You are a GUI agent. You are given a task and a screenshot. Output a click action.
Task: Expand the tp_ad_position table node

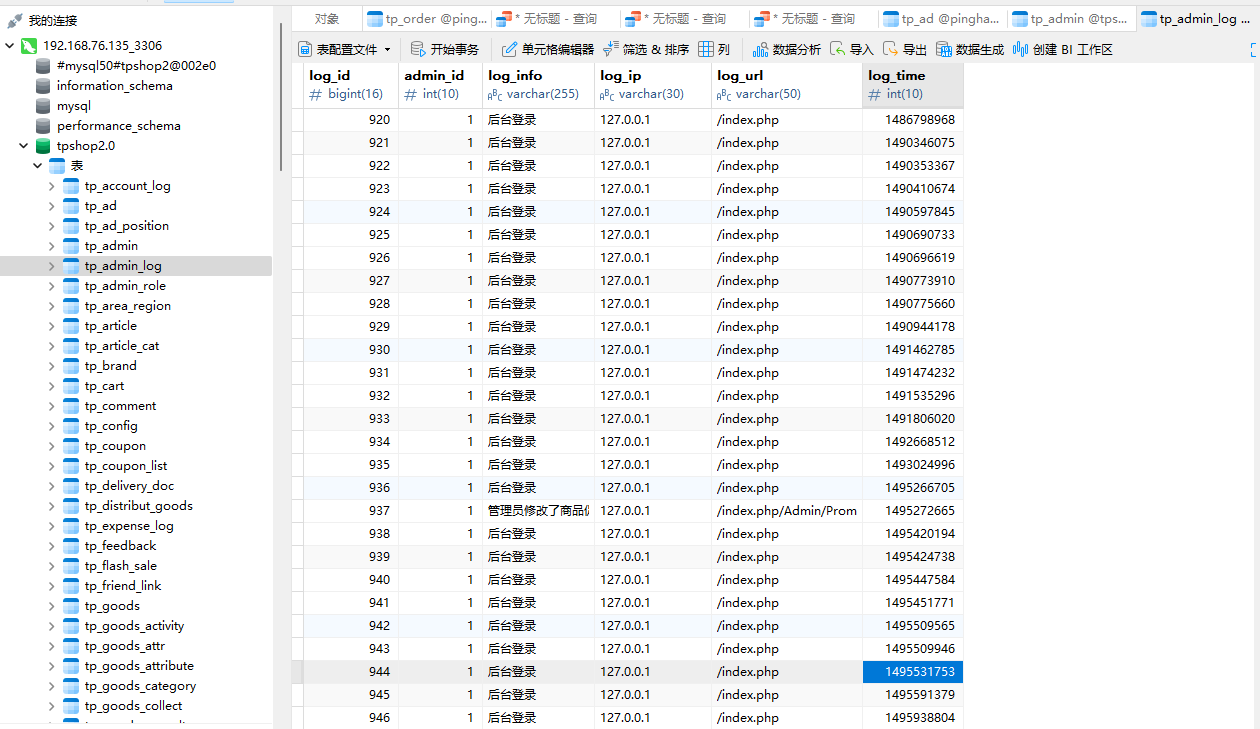click(51, 226)
